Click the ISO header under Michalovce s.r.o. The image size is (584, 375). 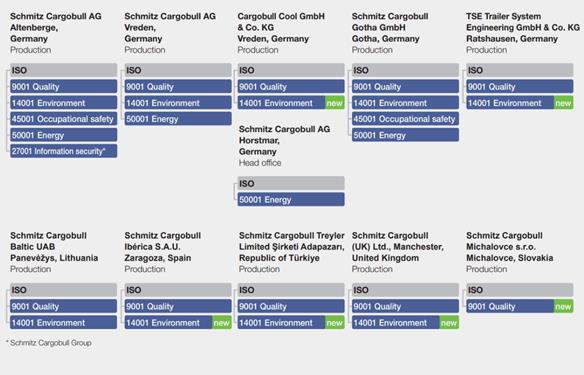pyautogui.click(x=520, y=290)
